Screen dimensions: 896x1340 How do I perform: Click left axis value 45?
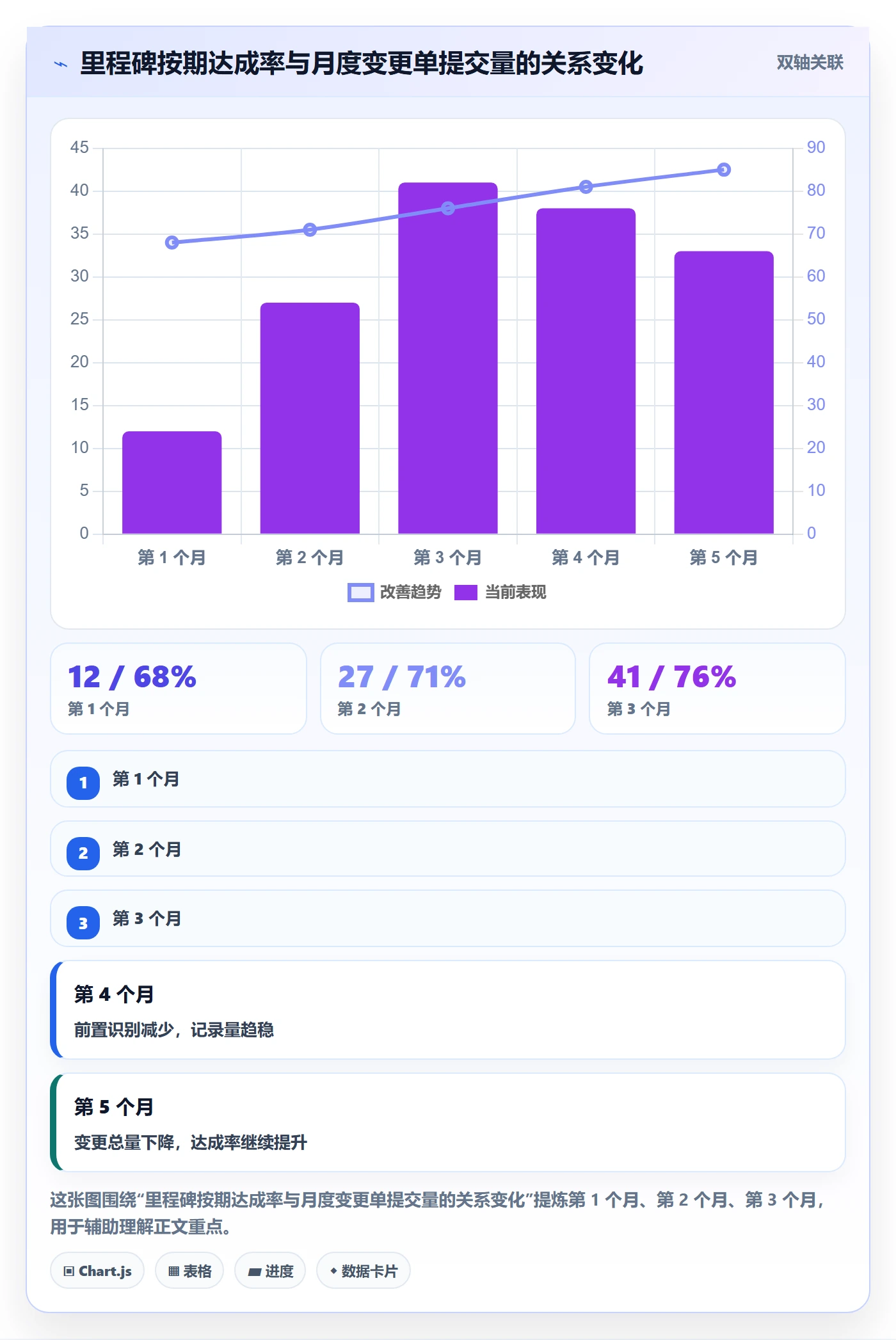(79, 147)
